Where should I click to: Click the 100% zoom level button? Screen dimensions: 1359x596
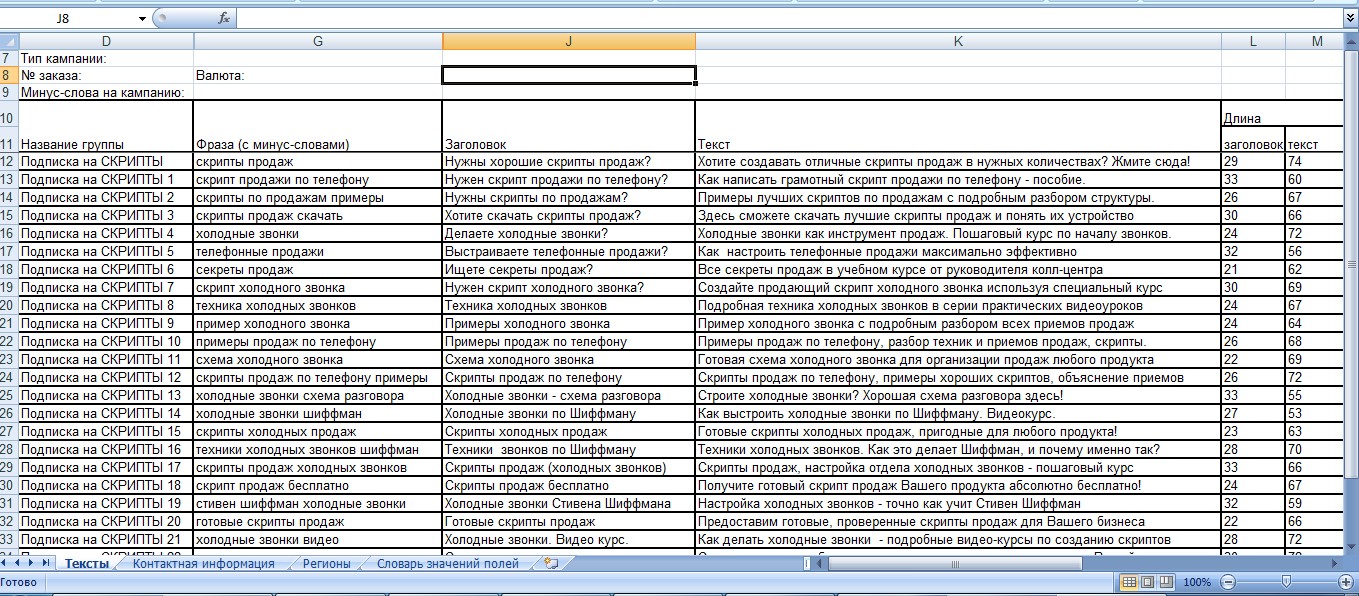[x=1197, y=582]
